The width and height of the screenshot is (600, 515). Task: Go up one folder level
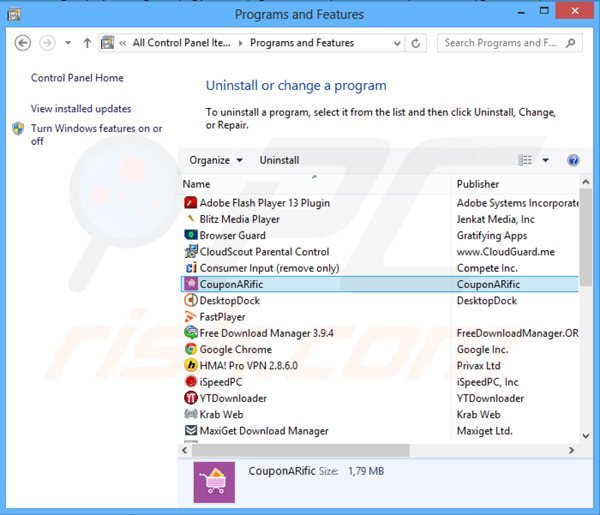pyautogui.click(x=87, y=43)
